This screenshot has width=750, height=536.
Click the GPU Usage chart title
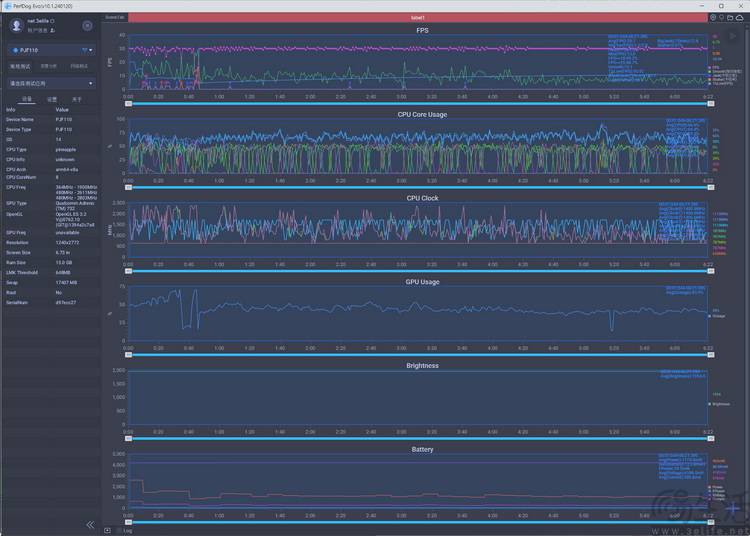422,282
